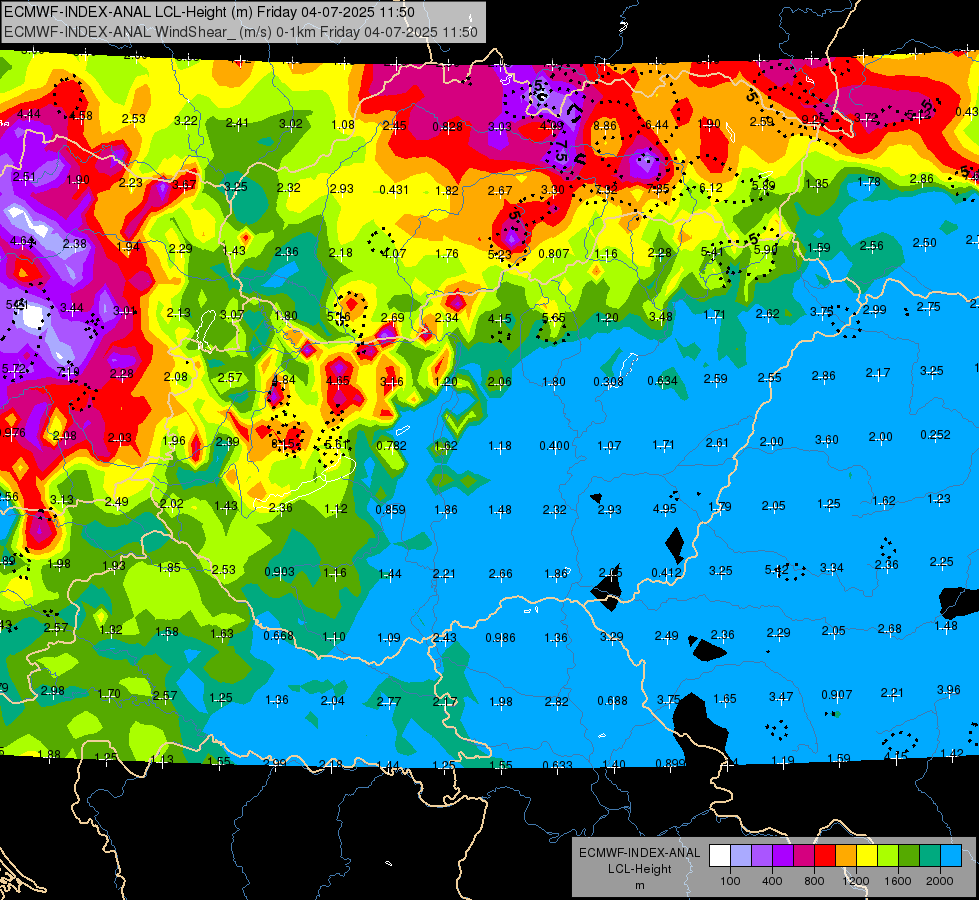Click the grid point labeled 7.10
The image size is (979, 900).
coord(68,372)
